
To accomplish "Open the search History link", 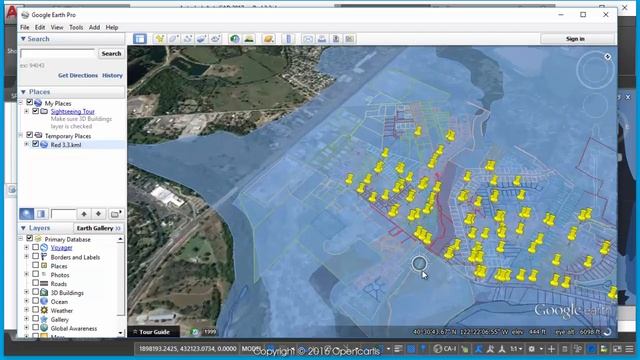I will (x=112, y=76).
